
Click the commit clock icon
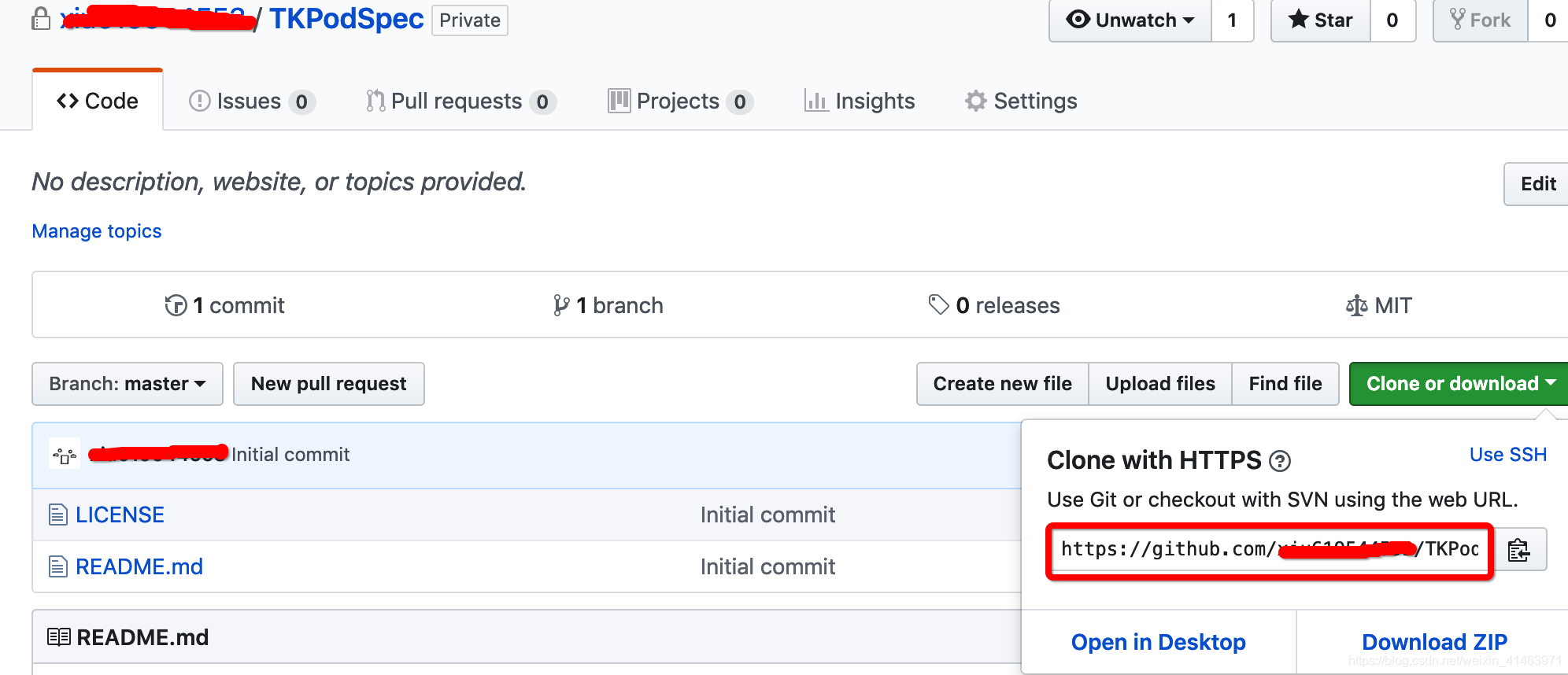click(x=176, y=305)
